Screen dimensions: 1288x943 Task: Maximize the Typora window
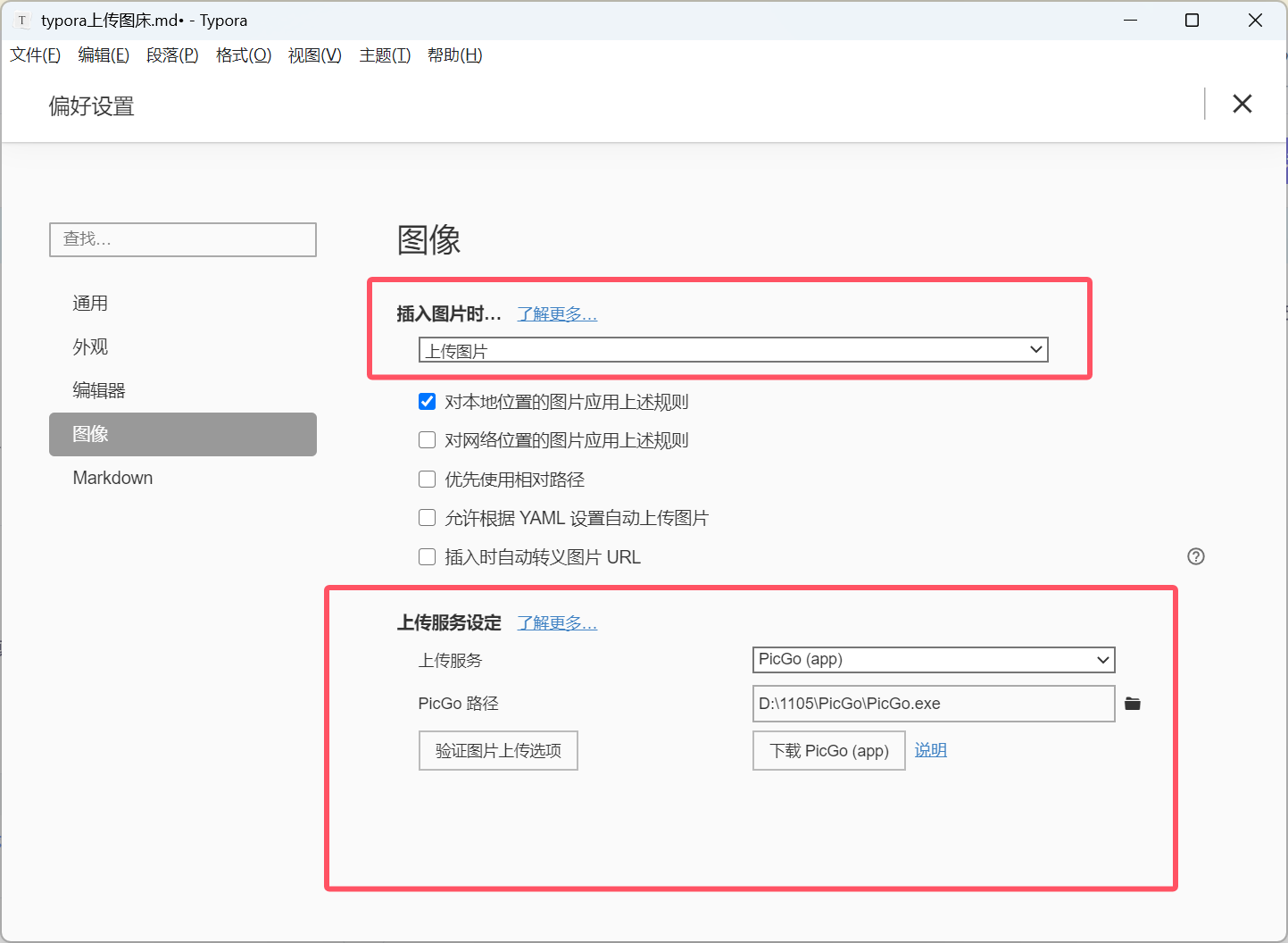(x=1192, y=21)
